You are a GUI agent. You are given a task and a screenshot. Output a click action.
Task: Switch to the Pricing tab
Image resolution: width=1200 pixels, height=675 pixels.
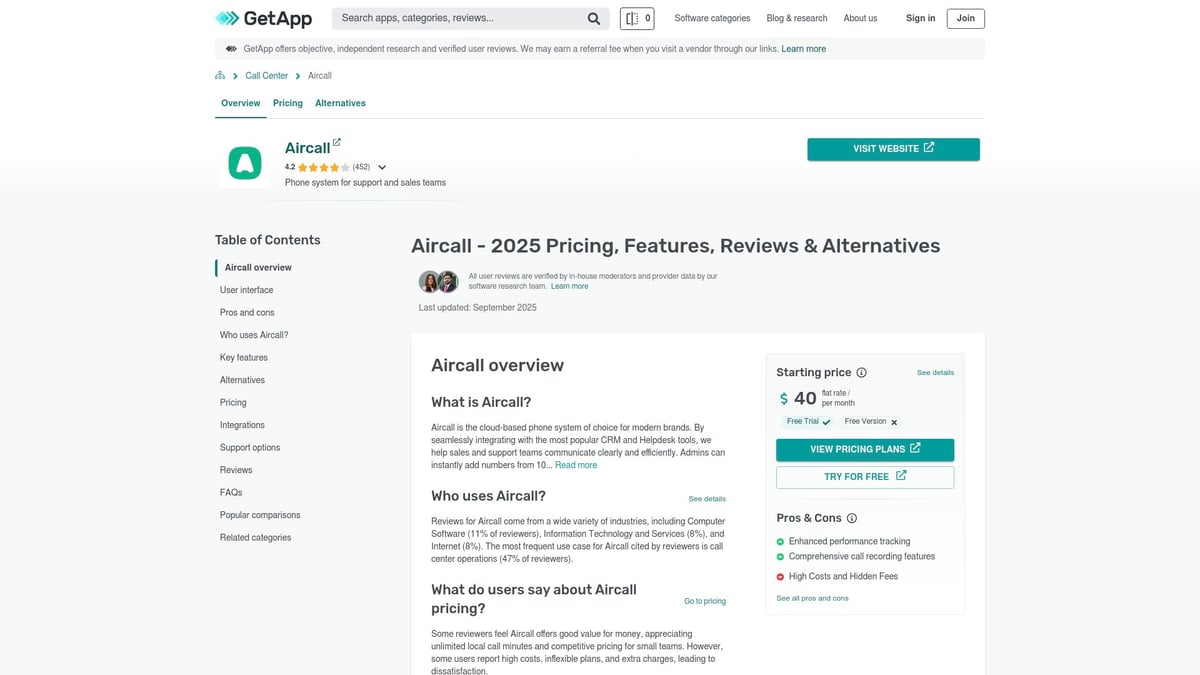tap(288, 103)
